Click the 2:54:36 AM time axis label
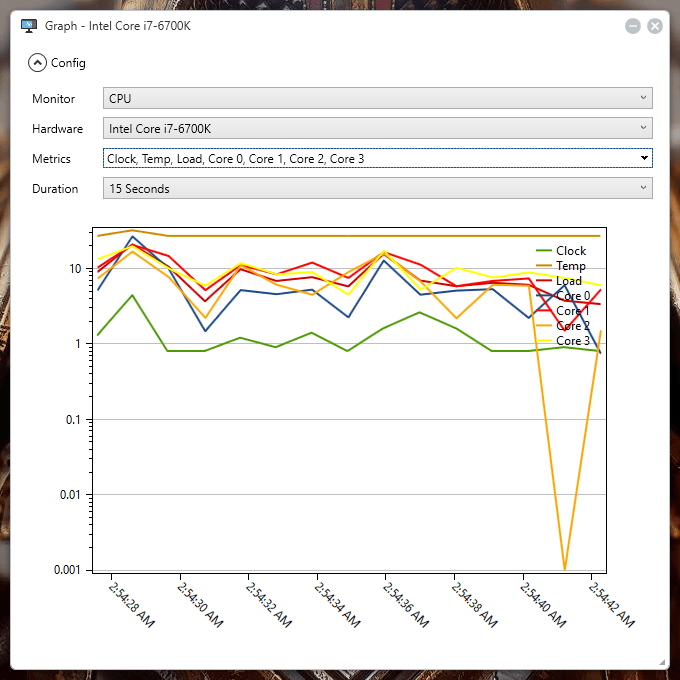This screenshot has width=680, height=680. [405, 605]
